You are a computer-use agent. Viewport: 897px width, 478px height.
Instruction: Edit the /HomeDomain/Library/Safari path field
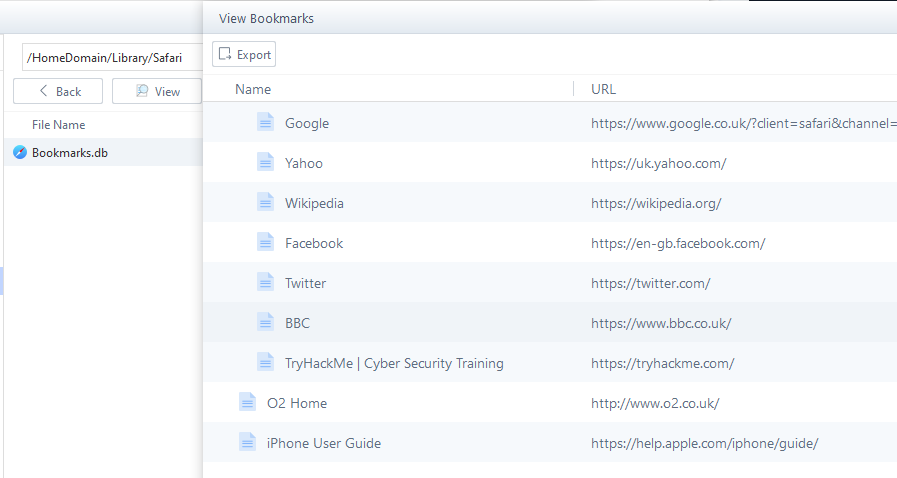[112, 58]
